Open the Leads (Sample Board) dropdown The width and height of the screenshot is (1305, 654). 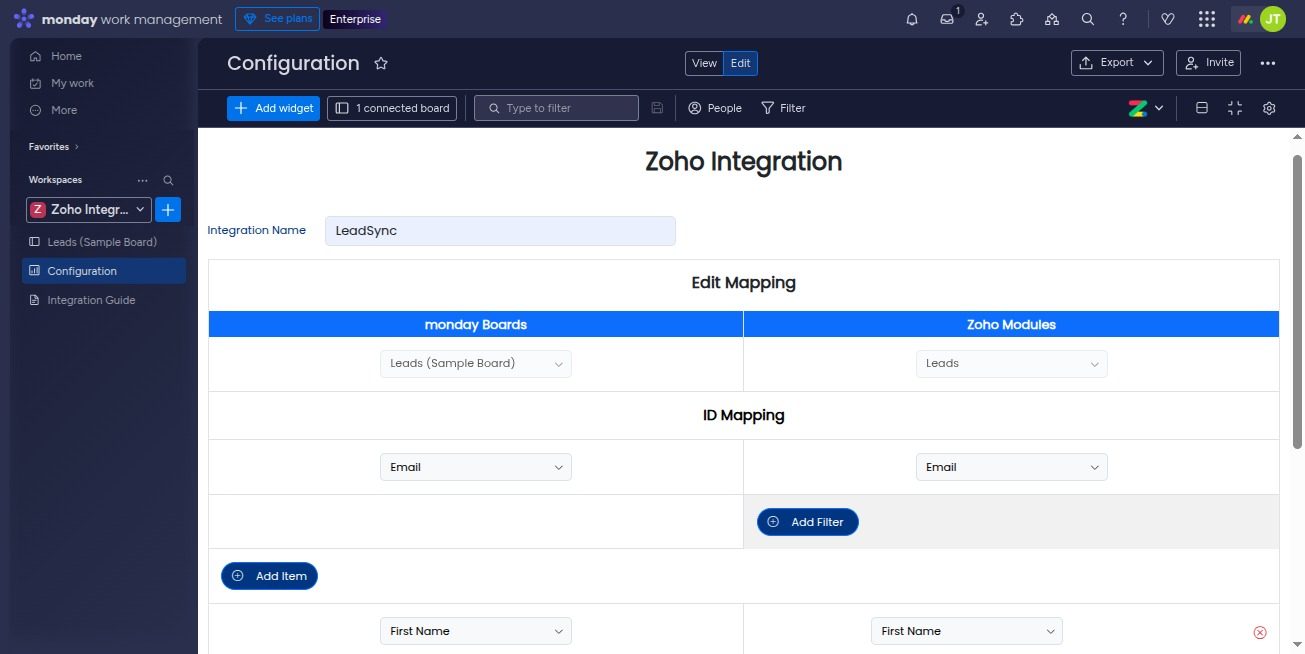pos(475,364)
